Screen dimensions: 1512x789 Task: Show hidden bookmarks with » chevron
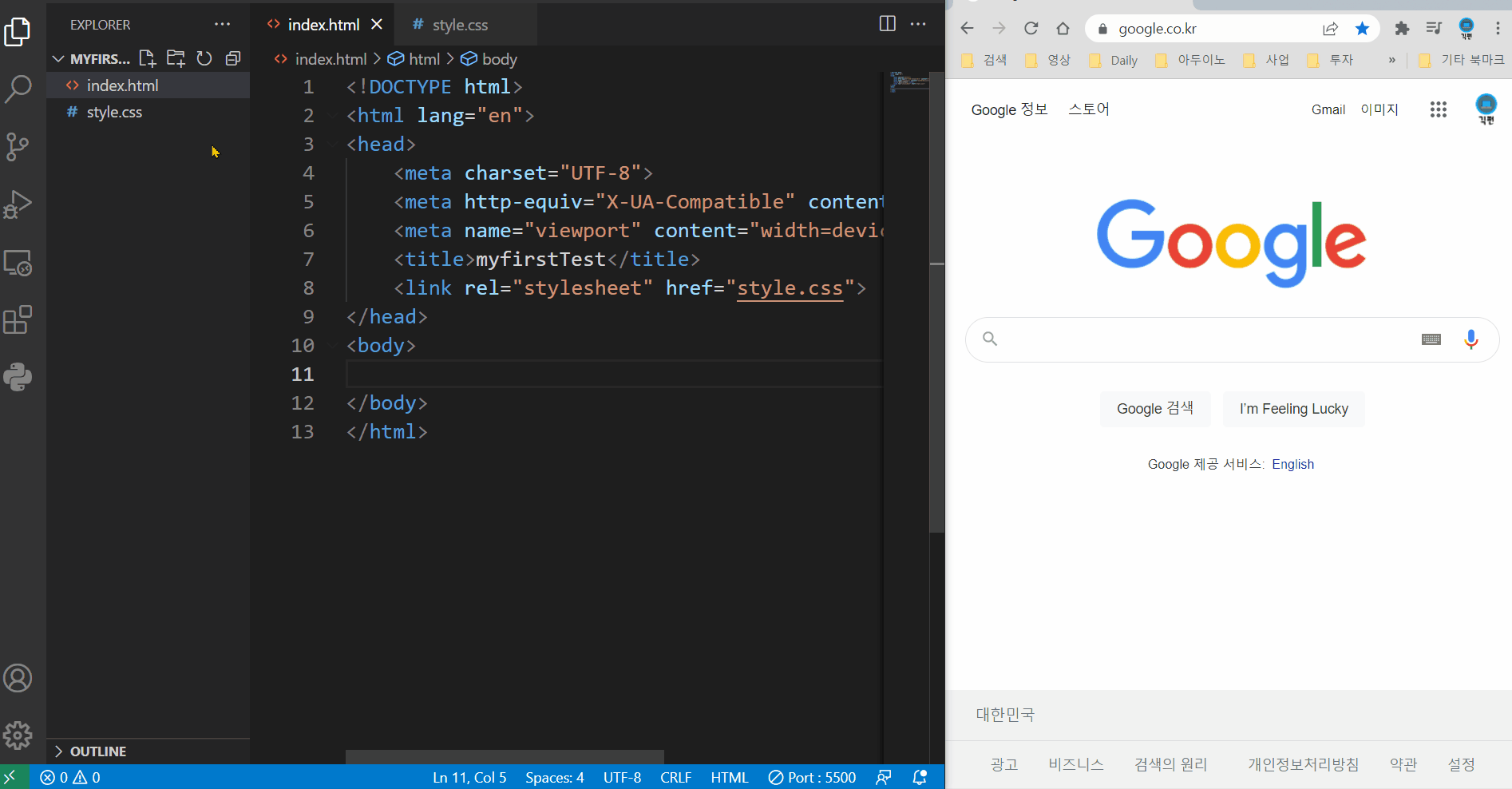click(x=1392, y=60)
